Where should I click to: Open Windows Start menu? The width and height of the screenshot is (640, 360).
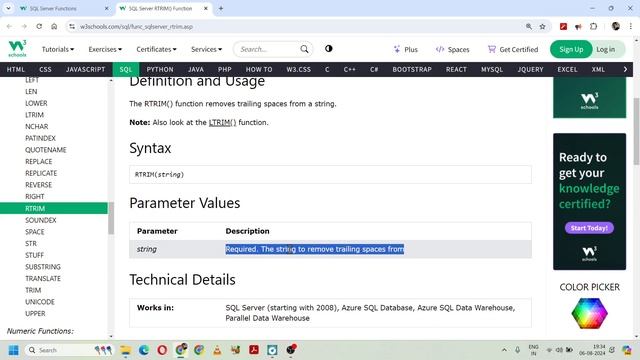(x=13, y=350)
